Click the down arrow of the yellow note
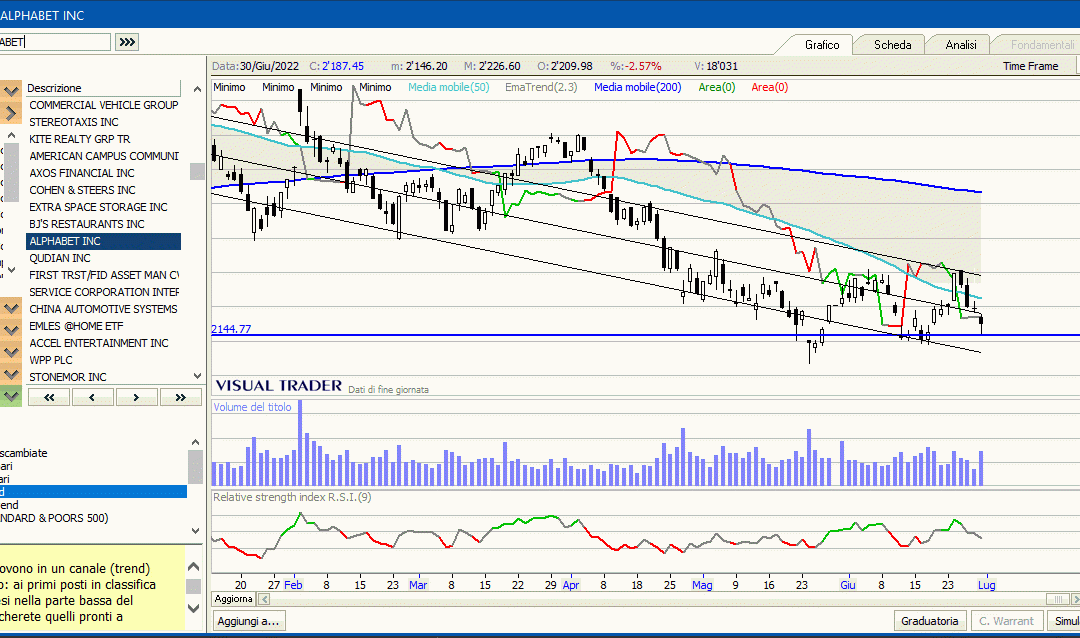The width and height of the screenshot is (1080, 638). pyautogui.click(x=194, y=608)
